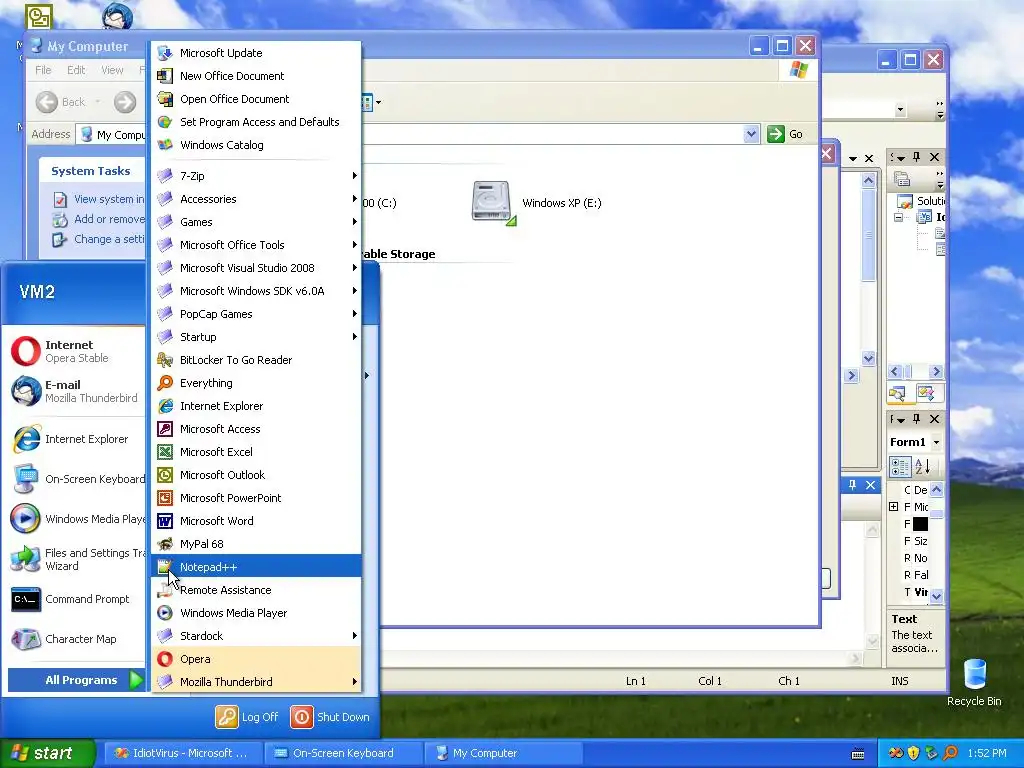Open the Recycle Bin on desktop
The height and width of the screenshot is (768, 1024).
pos(974,682)
